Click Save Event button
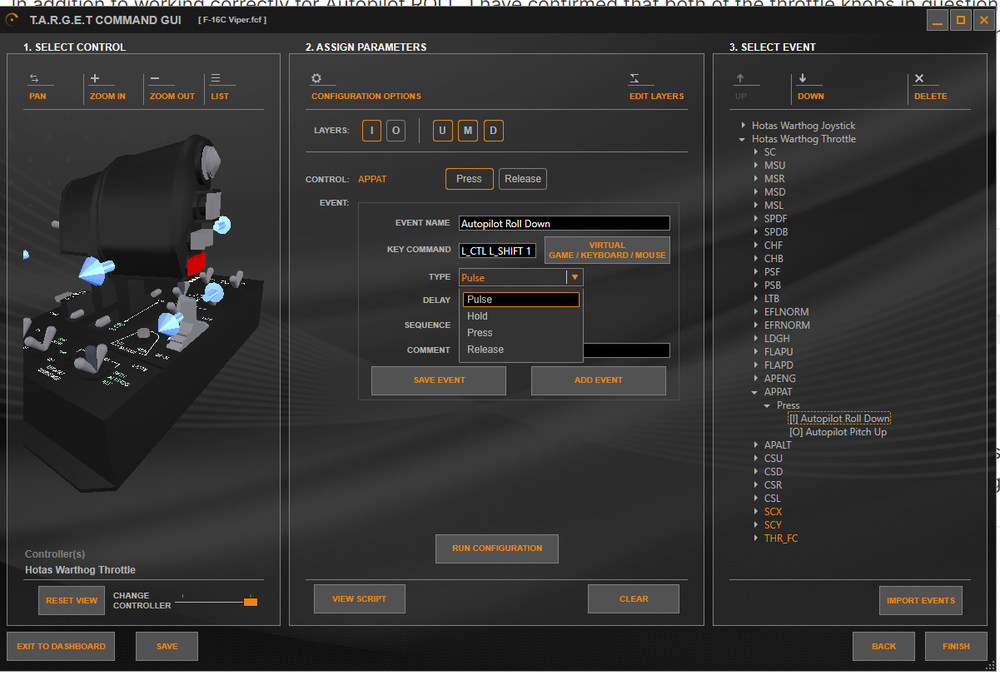 [439, 380]
